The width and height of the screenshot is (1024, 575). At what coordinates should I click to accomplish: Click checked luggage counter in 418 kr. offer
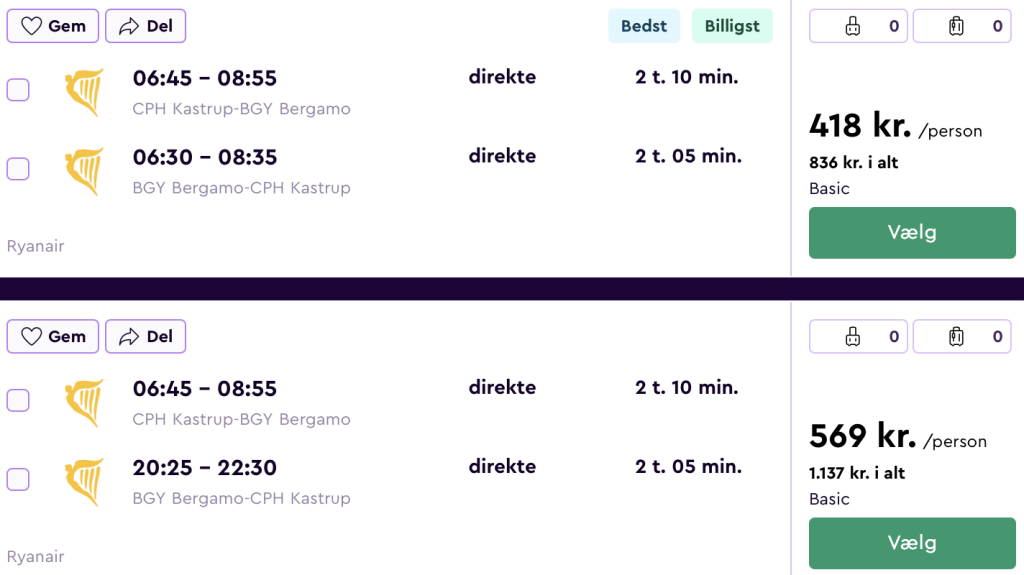click(x=962, y=26)
